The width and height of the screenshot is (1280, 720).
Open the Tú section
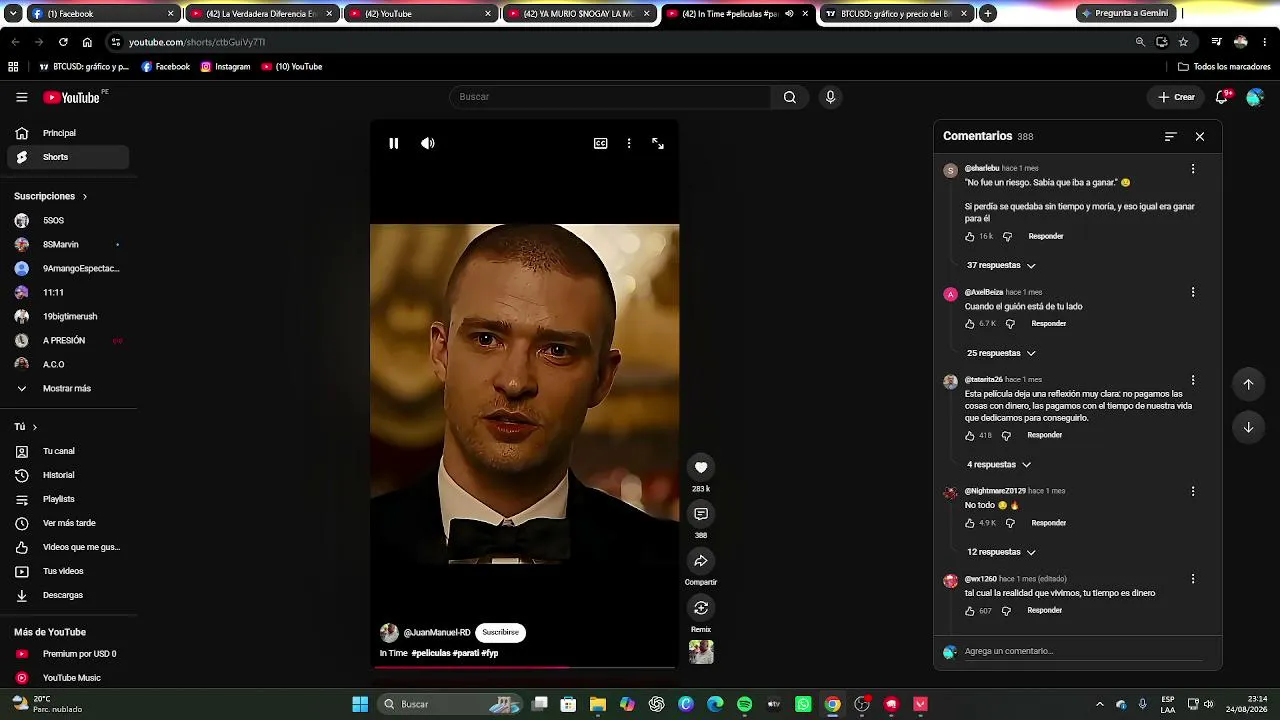pyautogui.click(x=26, y=427)
